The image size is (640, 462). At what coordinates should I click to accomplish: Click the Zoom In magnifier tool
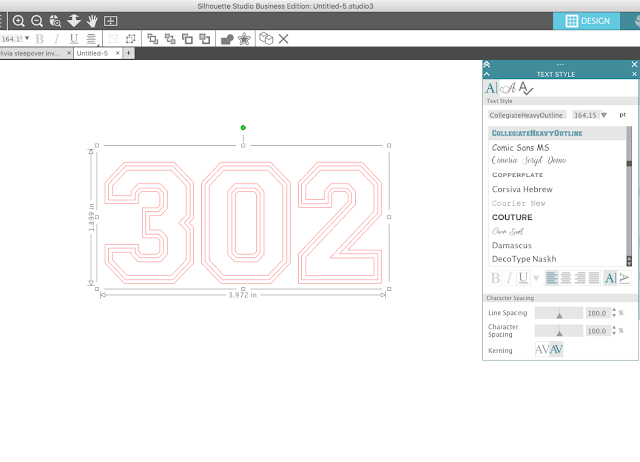click(18, 21)
